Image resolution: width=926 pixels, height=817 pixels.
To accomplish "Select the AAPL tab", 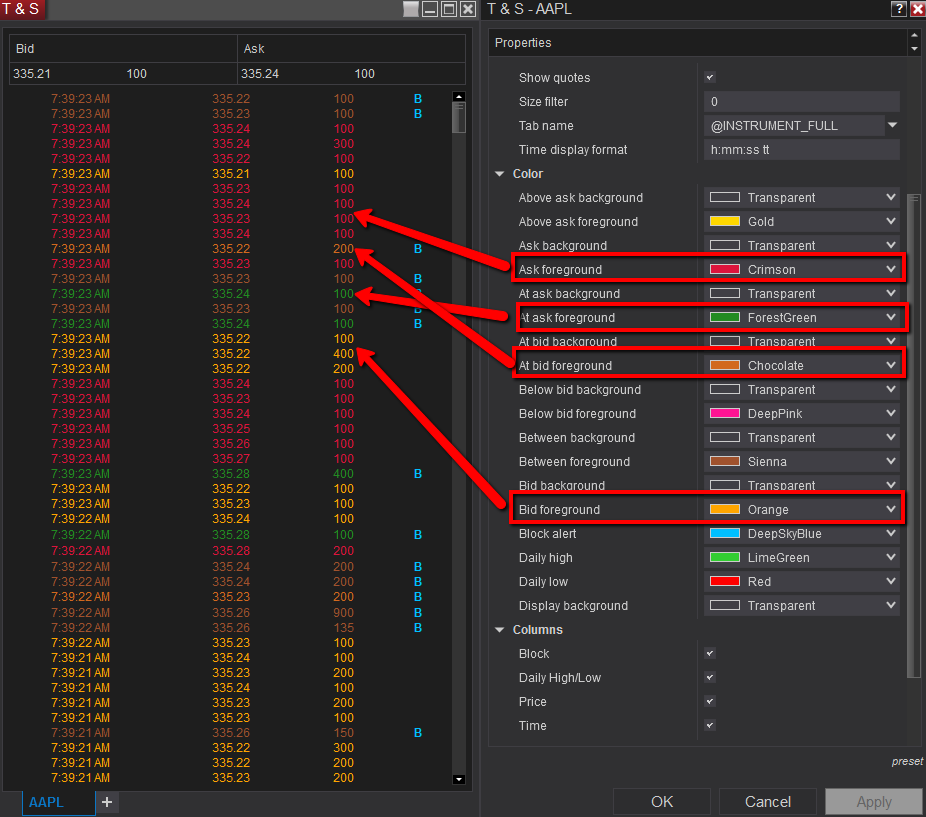I will 58,802.
